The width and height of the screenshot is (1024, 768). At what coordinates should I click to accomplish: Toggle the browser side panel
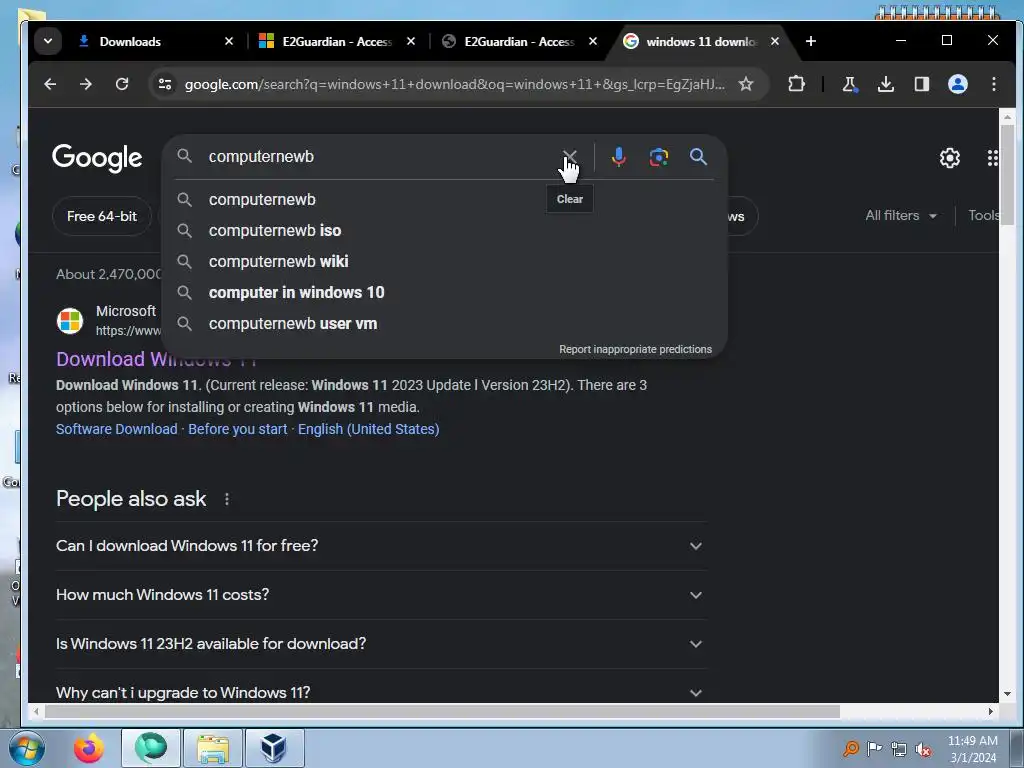921,84
